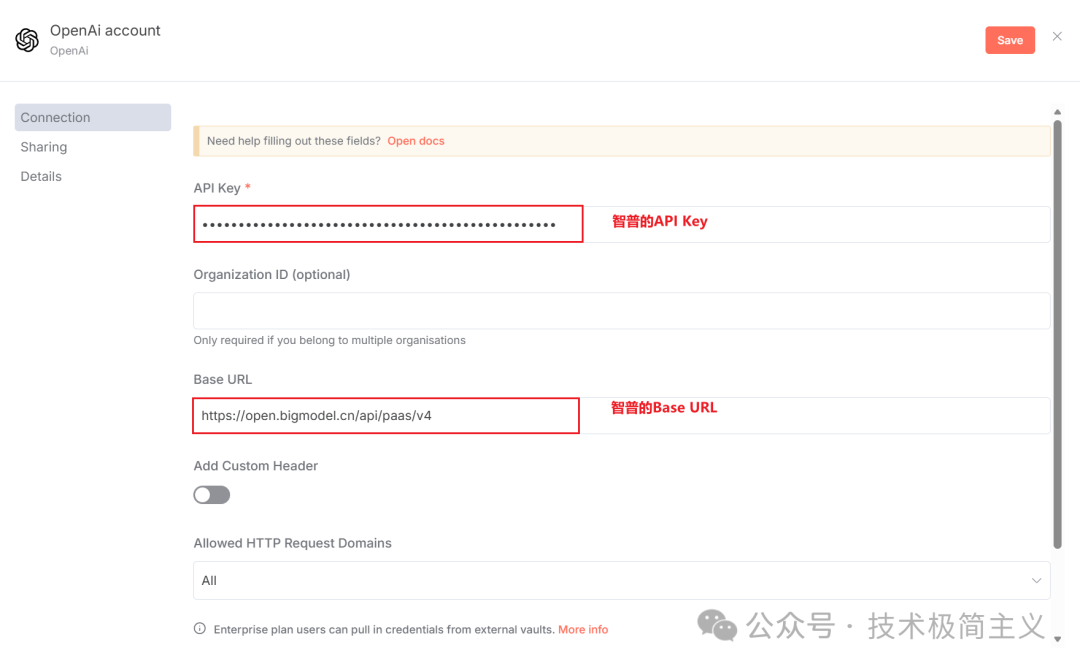Screen dimensions: 1080x669
Task: Click the scrollbar down arrow
Action: point(1057,639)
